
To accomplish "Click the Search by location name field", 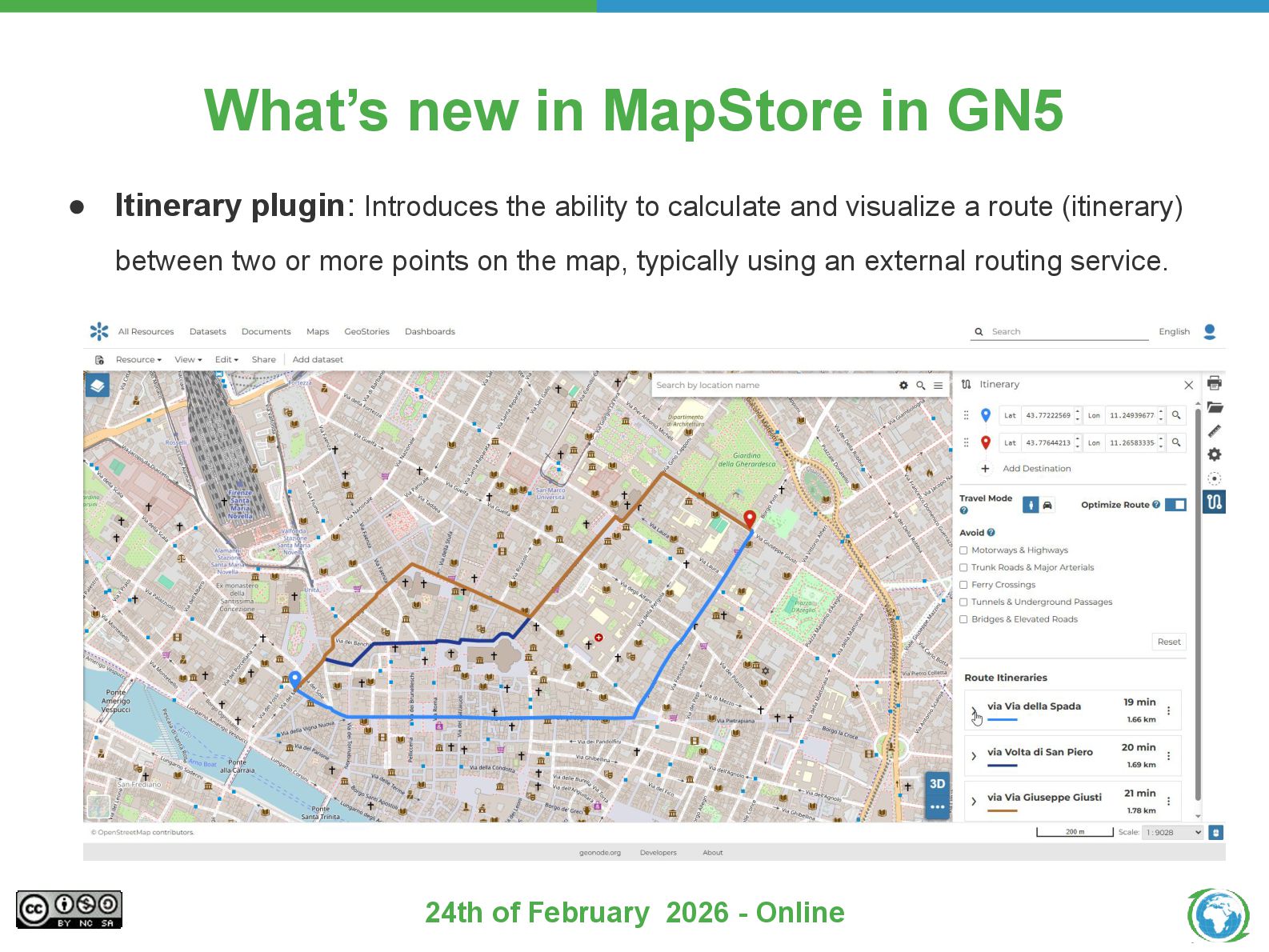I will [x=772, y=386].
